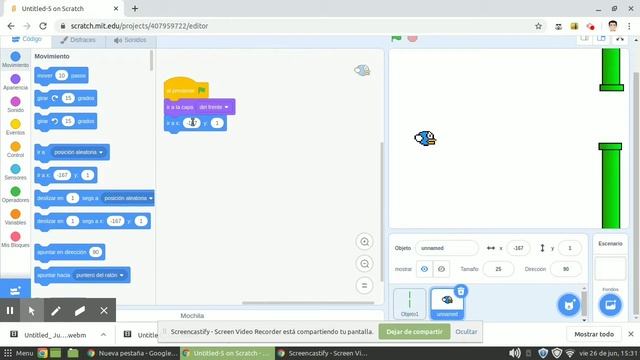The width and height of the screenshot is (640, 360).
Task: Select the Untitled-5 on Scratch browser tab
Action: click(64, 9)
